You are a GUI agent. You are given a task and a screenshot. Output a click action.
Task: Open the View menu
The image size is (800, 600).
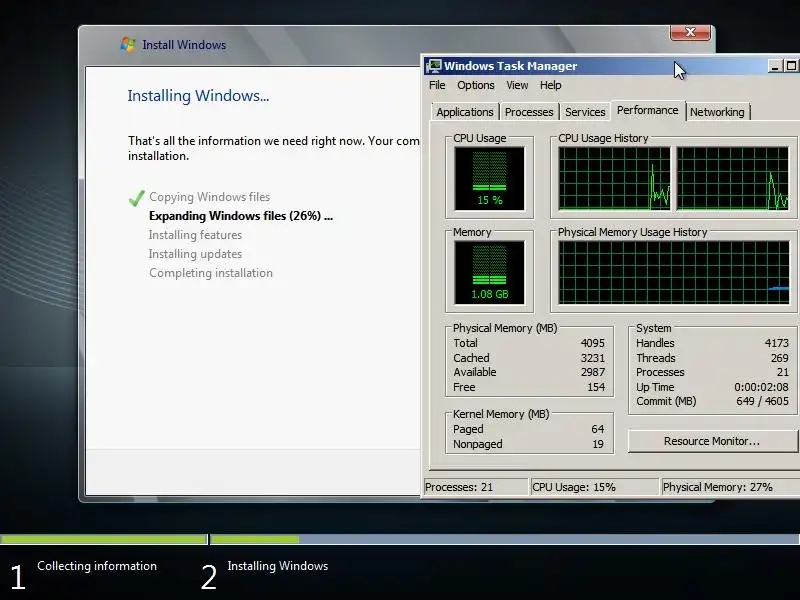click(517, 85)
